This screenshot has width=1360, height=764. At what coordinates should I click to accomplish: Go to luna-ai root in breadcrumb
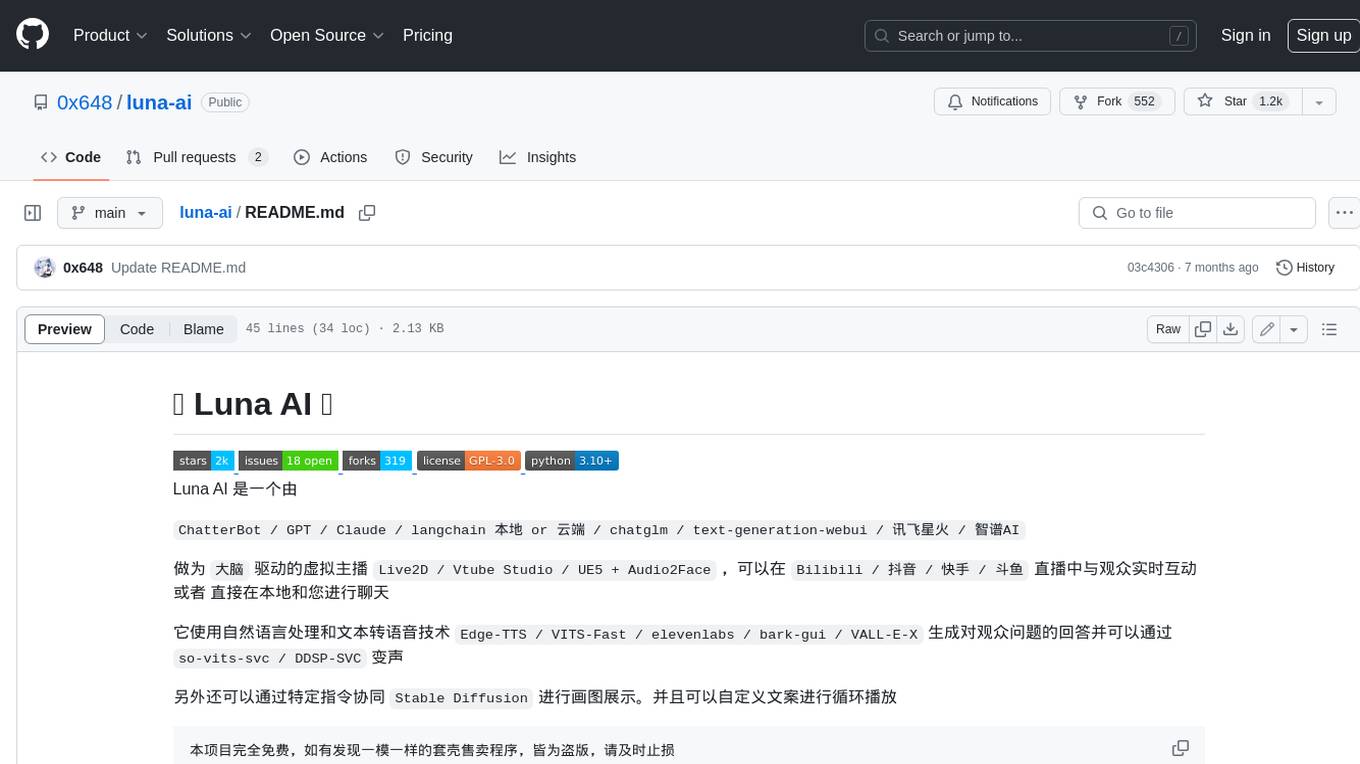coord(205,212)
